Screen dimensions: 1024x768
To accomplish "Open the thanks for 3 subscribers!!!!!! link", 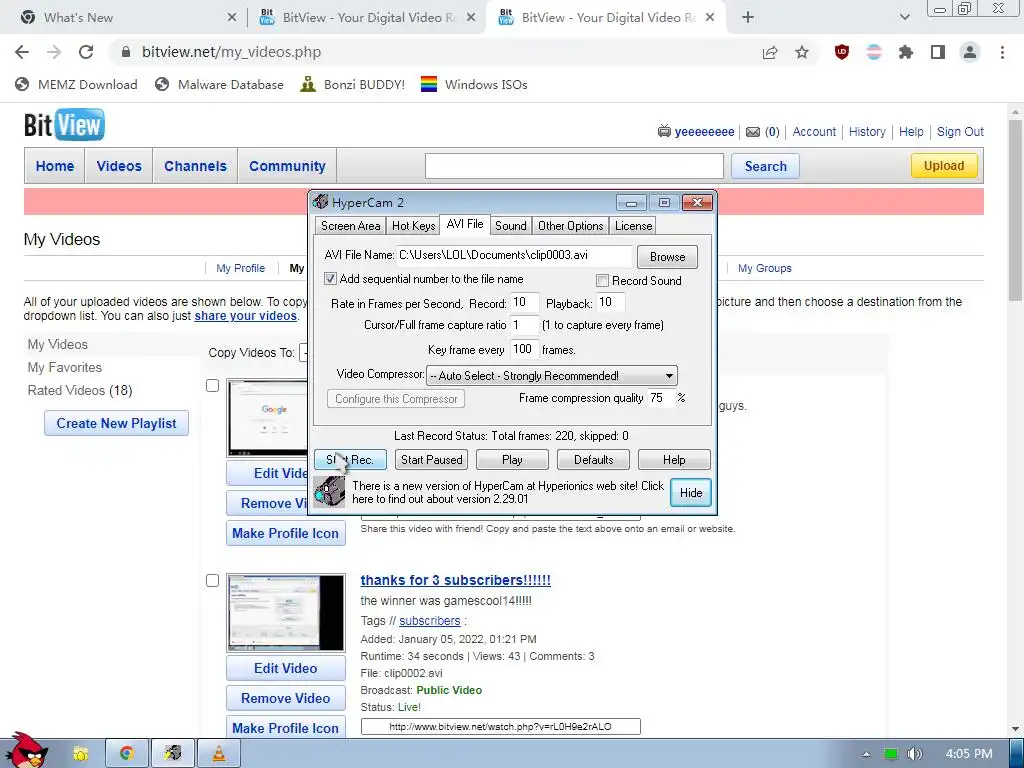I will 455,580.
